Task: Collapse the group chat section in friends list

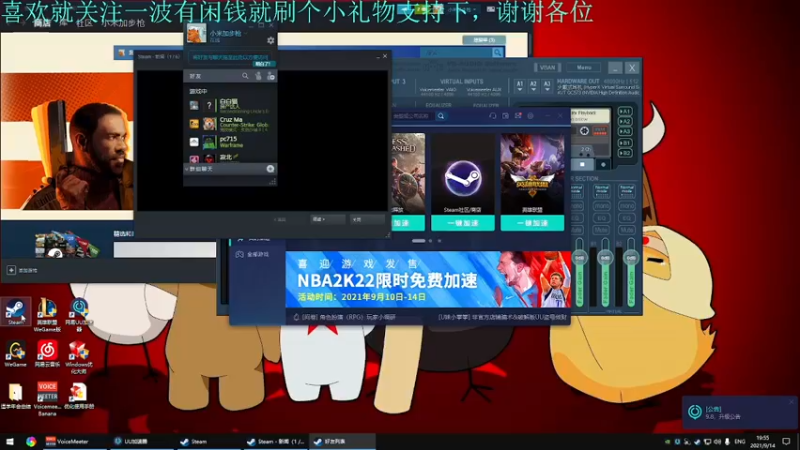Action: pos(186,169)
